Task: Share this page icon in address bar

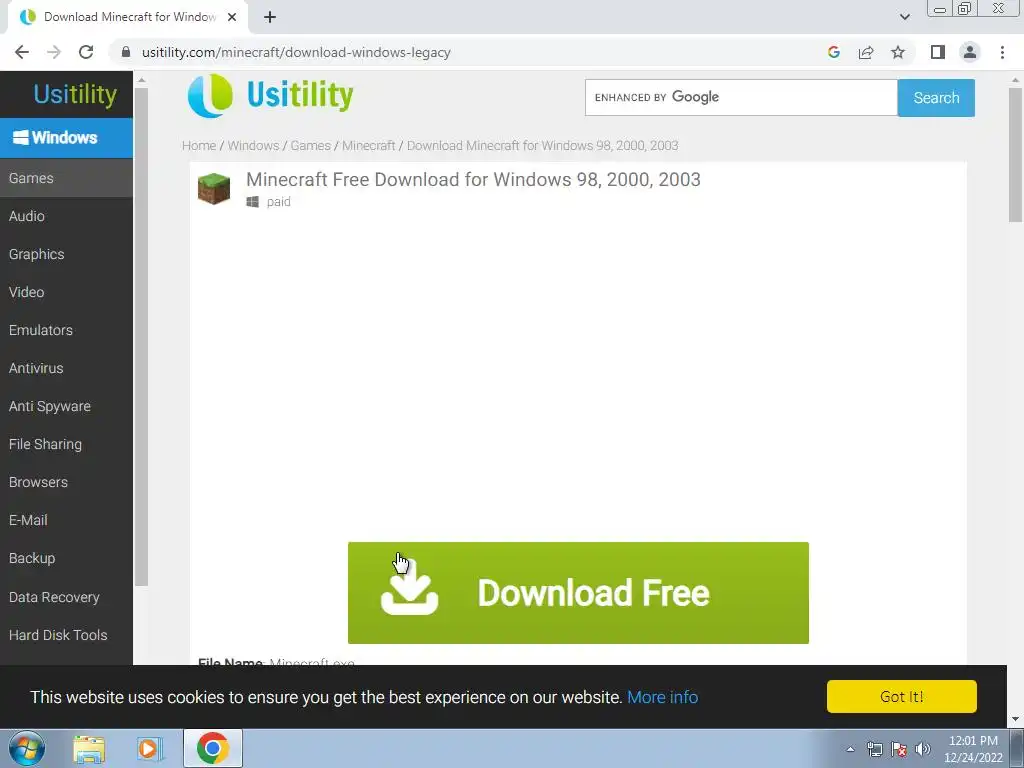Action: pyautogui.click(x=866, y=52)
